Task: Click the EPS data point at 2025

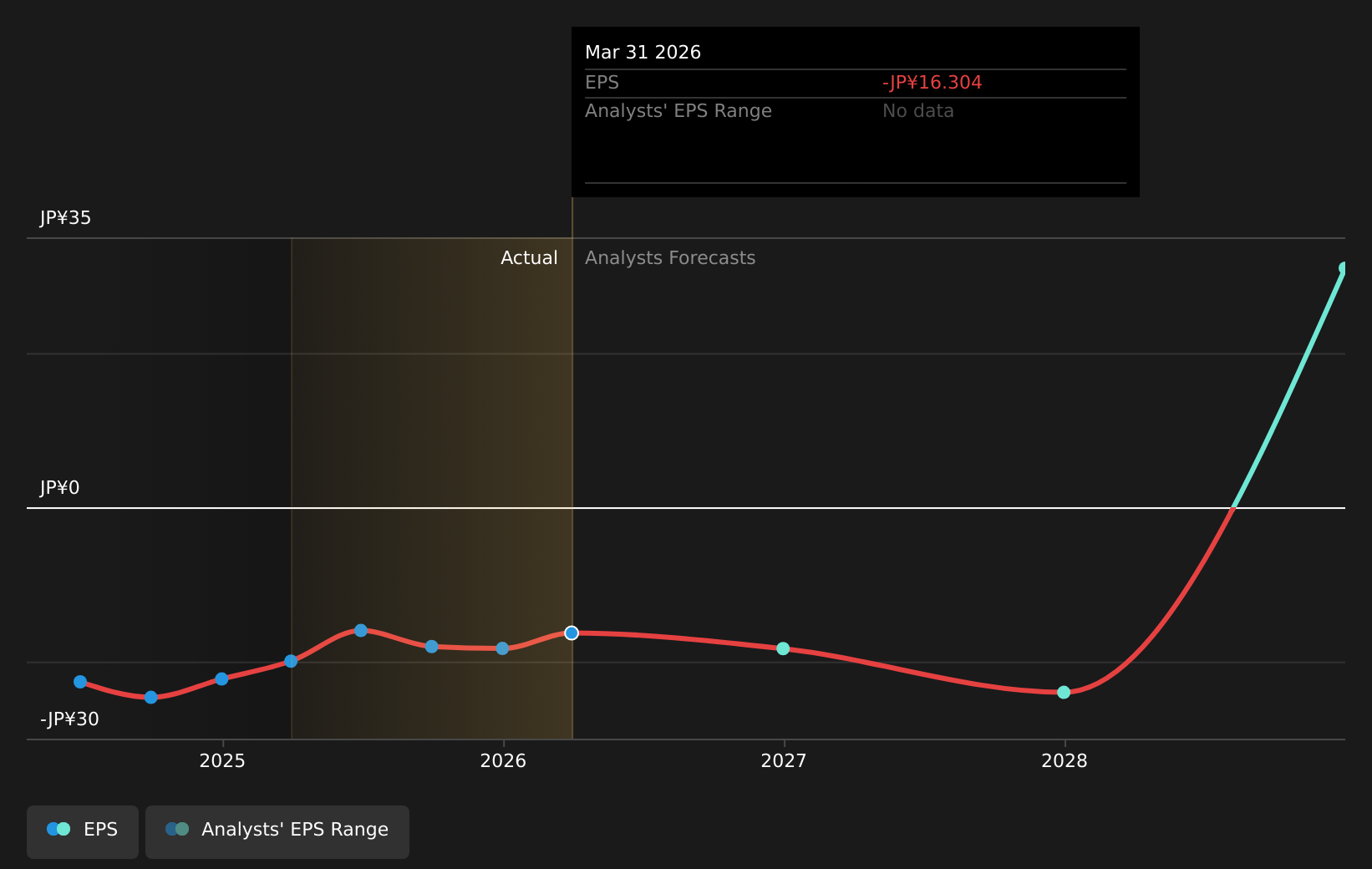Action: click(x=221, y=678)
